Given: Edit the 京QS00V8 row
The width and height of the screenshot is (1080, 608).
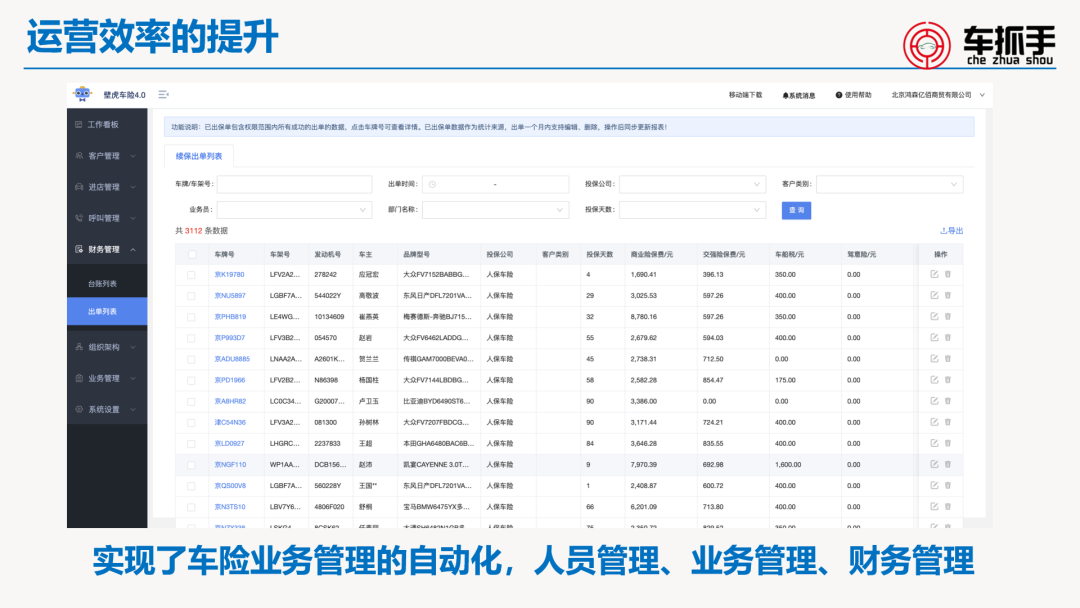Looking at the screenshot, I should coord(934,485).
